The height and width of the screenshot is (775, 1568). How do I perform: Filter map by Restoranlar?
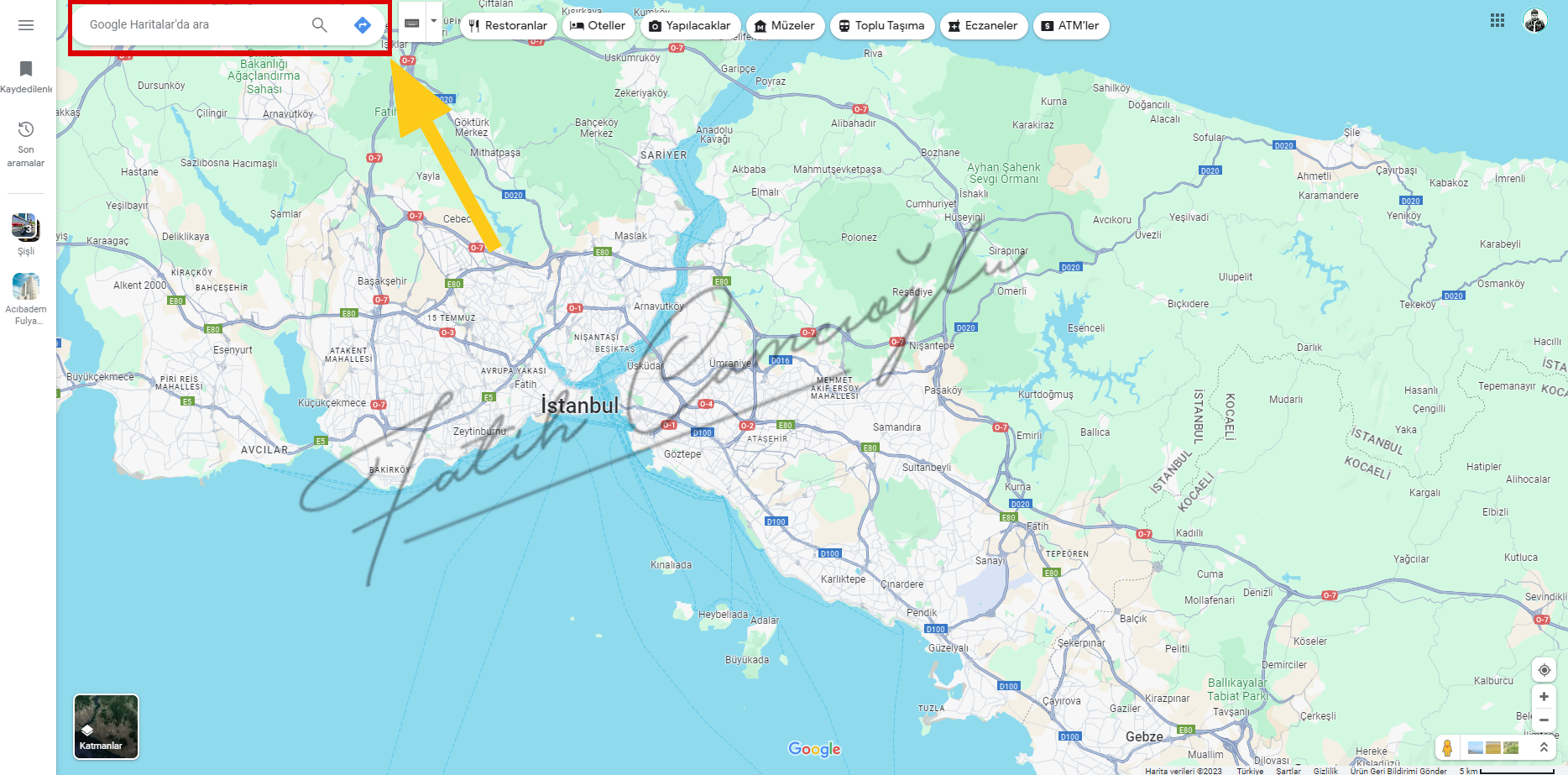point(508,25)
